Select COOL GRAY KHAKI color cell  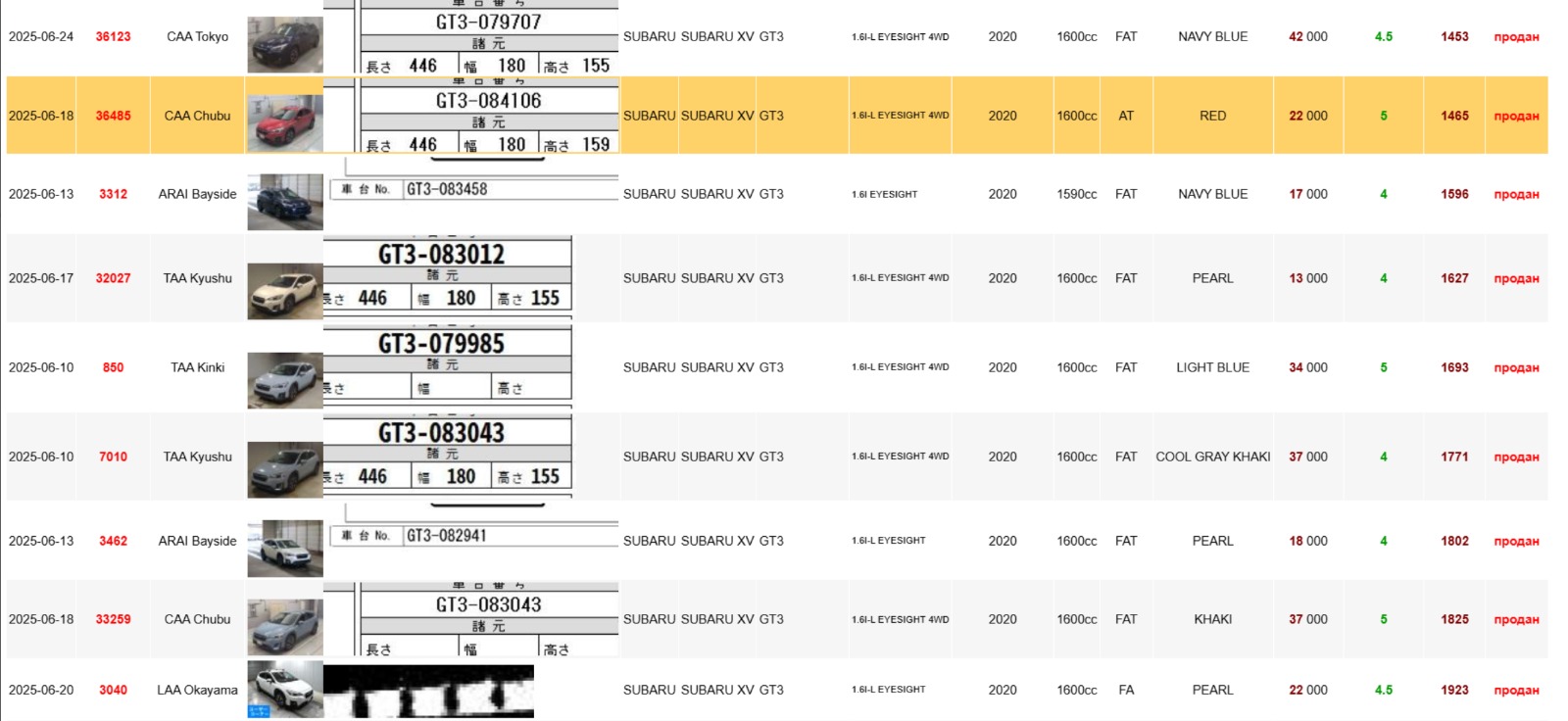(x=1213, y=457)
